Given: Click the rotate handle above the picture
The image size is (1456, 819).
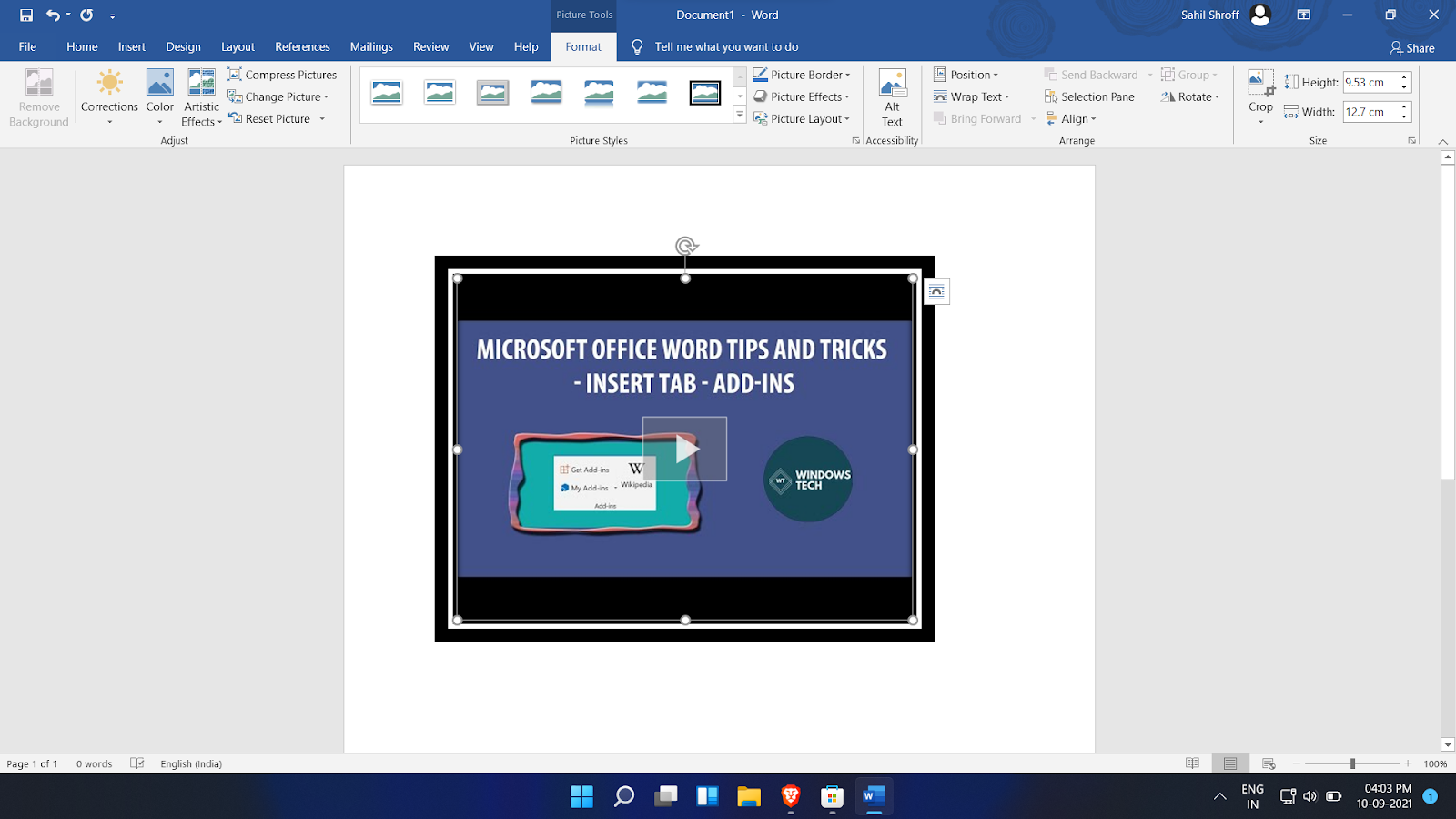Looking at the screenshot, I should (686, 246).
